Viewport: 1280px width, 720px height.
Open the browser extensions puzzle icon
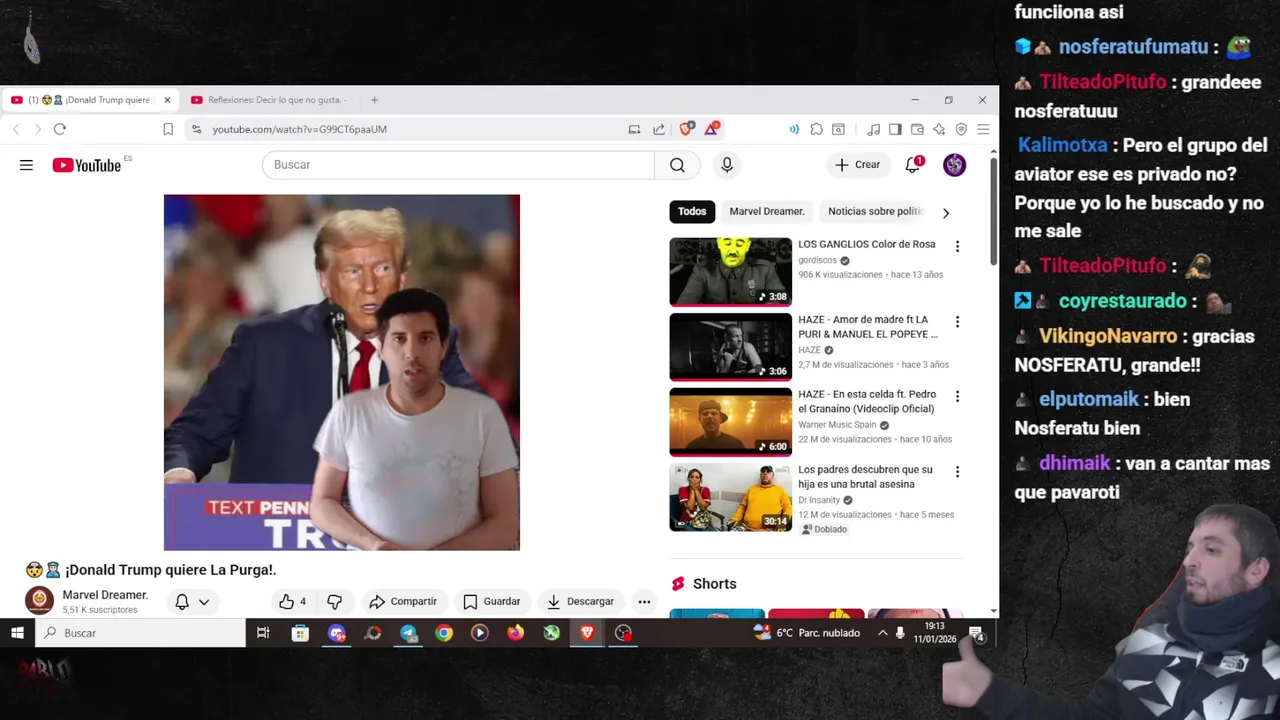817,129
